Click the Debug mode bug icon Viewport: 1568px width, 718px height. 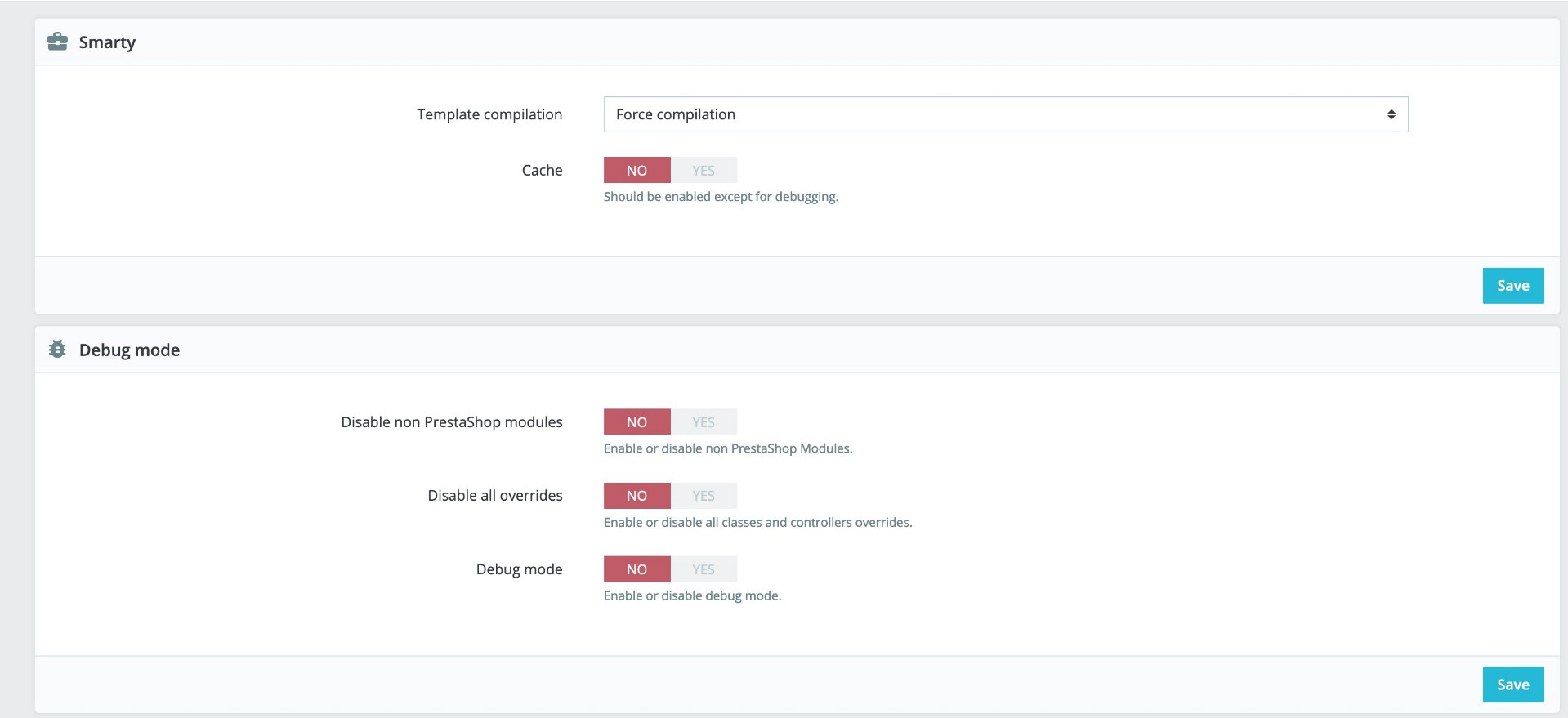tap(57, 350)
